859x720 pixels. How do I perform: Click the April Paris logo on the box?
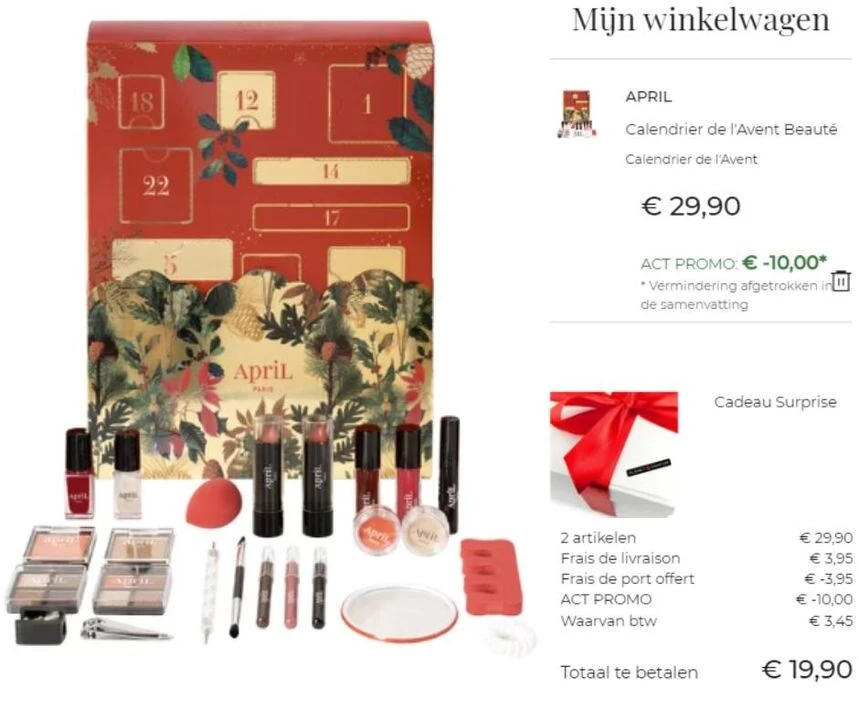pyautogui.click(x=263, y=376)
